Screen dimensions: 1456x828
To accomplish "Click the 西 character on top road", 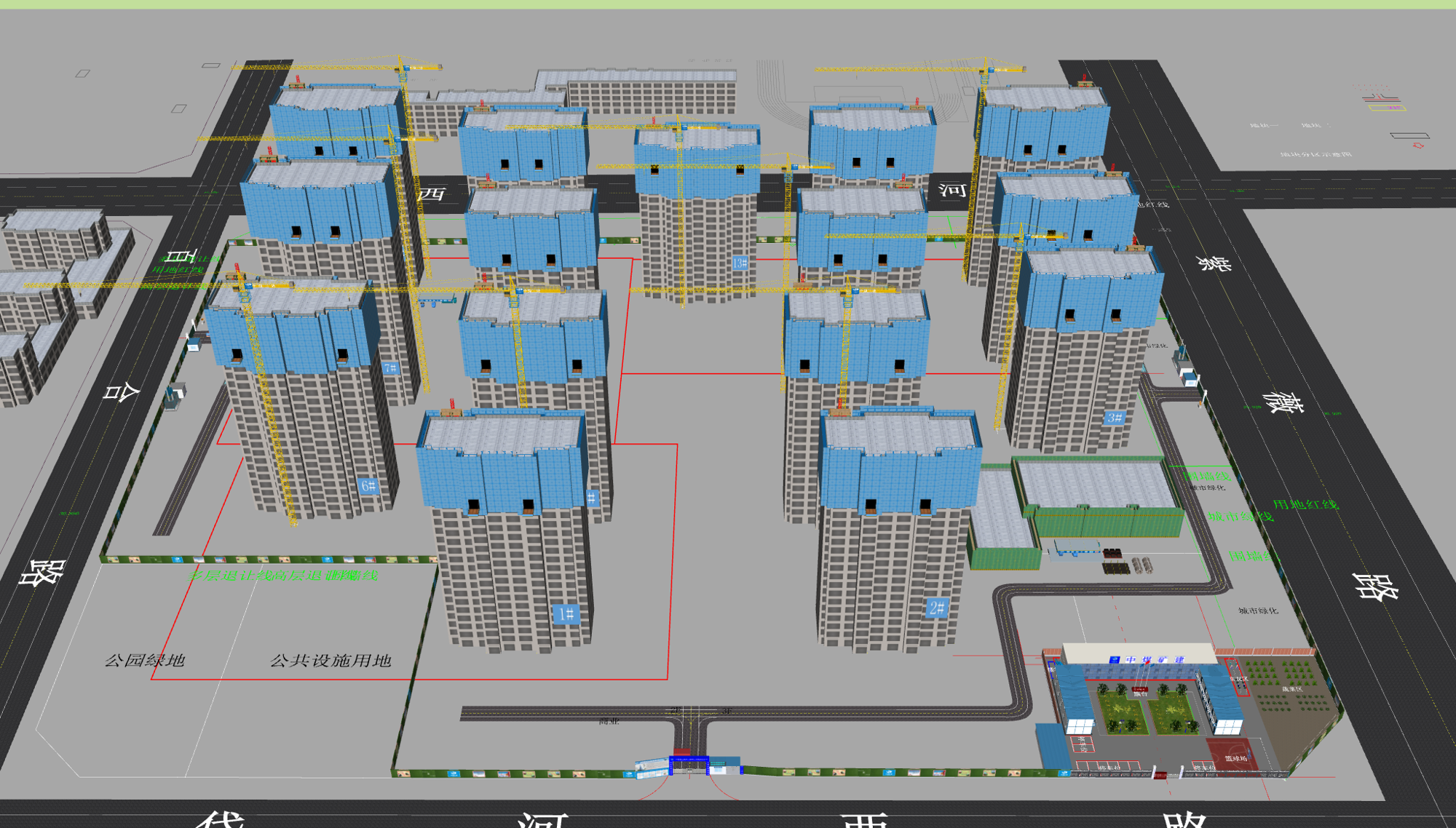I will click(432, 194).
